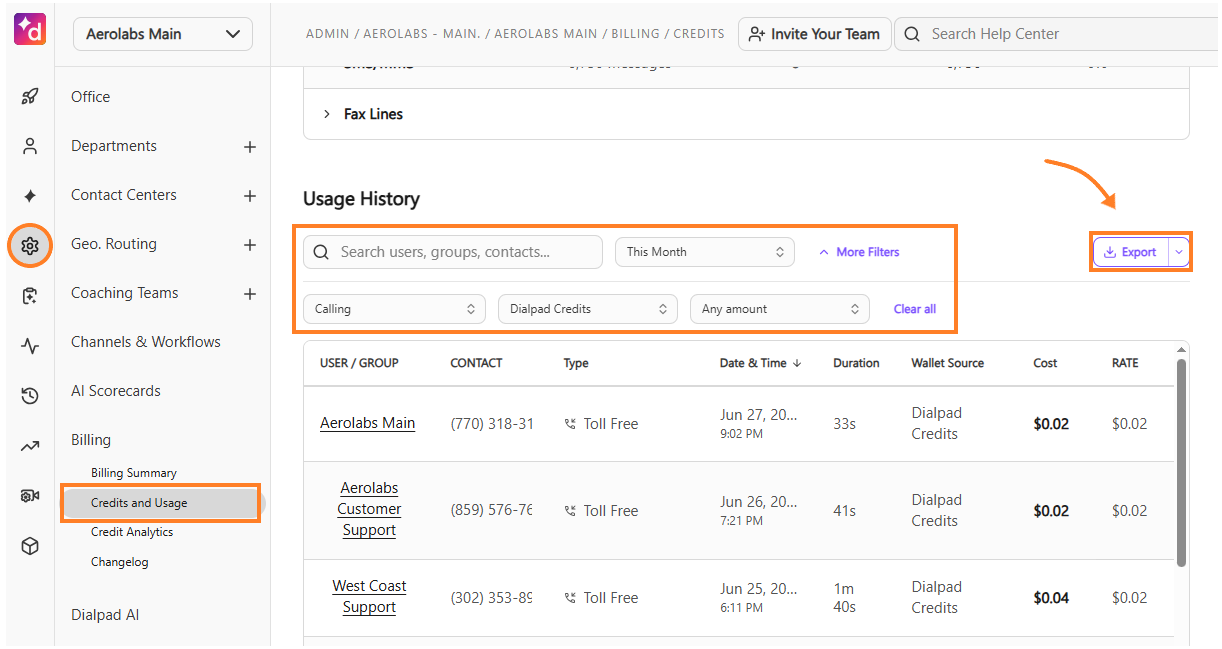Open the Contact Centers menu item

(124, 195)
